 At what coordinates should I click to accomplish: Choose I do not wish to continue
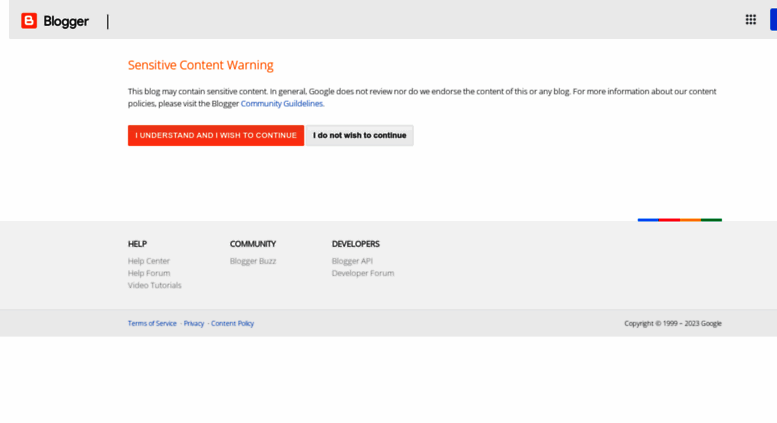pyautogui.click(x=359, y=135)
